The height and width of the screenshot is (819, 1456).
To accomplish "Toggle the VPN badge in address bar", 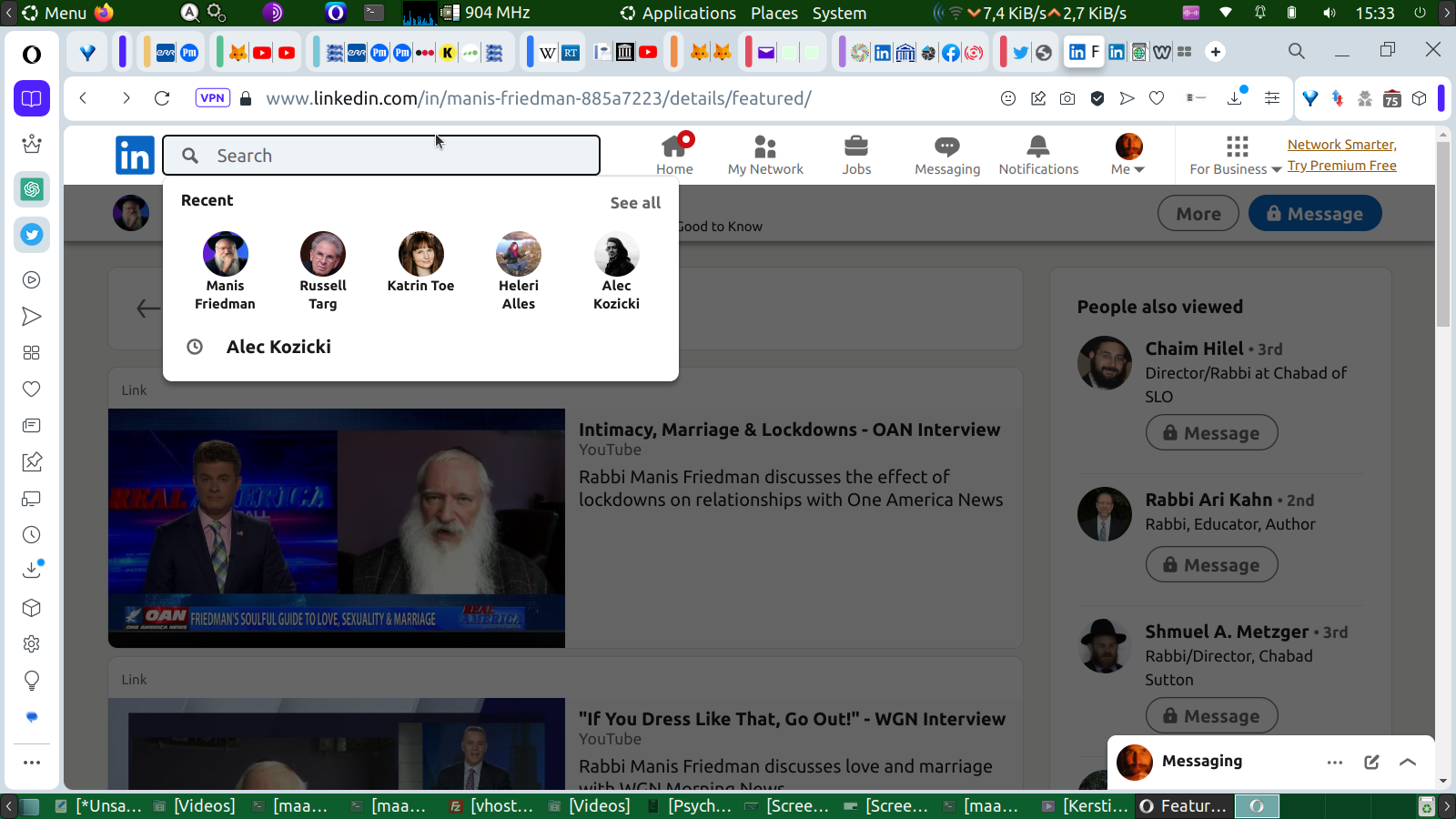I will (x=212, y=98).
